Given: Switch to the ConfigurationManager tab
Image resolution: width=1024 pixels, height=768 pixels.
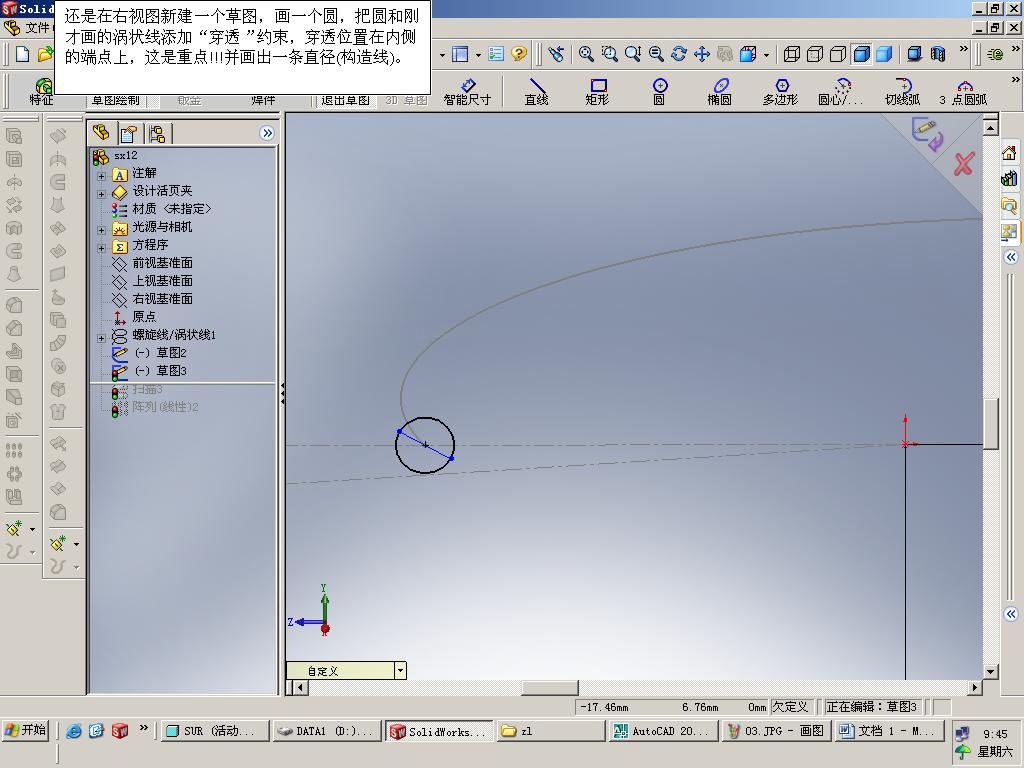Looking at the screenshot, I should coord(157,134).
